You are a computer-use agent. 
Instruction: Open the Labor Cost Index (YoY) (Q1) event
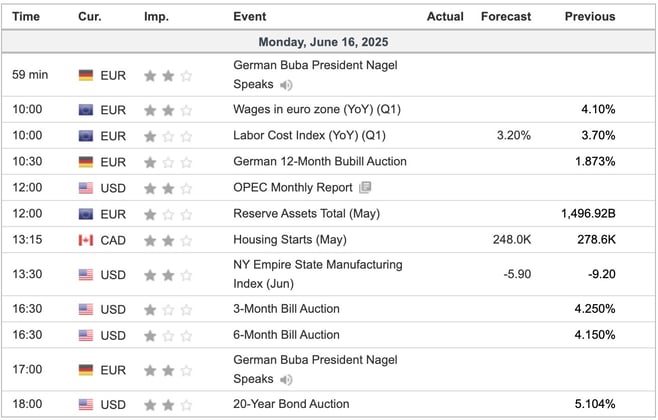309,136
